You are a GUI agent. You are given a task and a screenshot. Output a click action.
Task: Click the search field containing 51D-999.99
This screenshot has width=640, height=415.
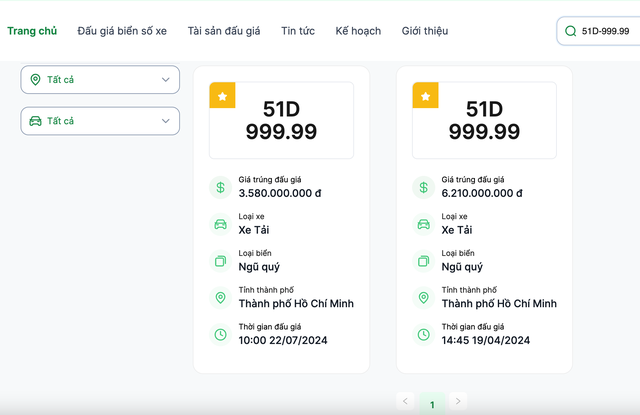(x=606, y=31)
